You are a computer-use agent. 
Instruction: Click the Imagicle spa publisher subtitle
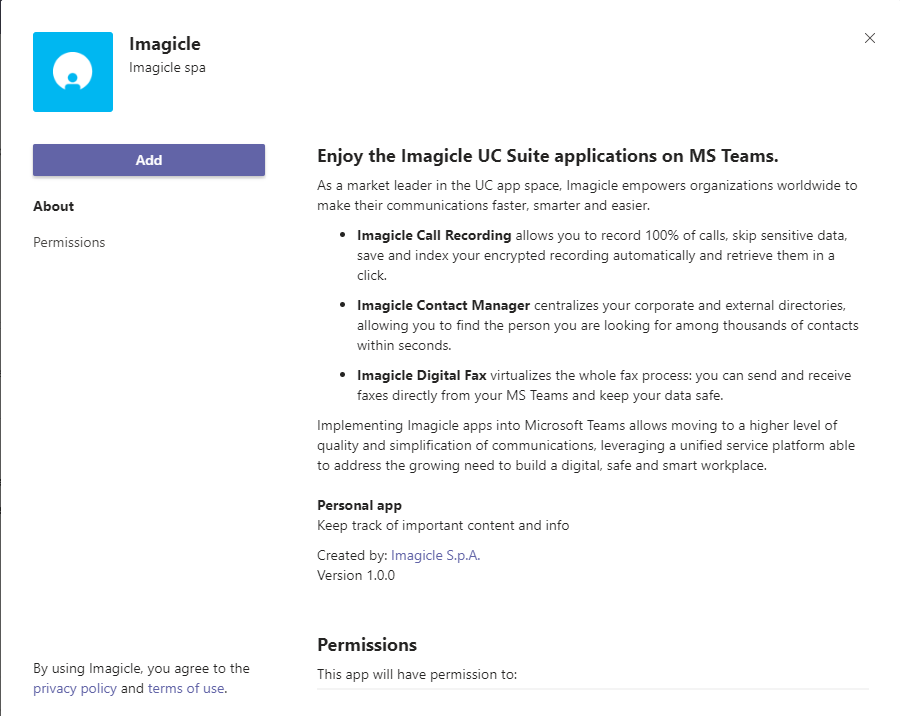click(x=168, y=68)
